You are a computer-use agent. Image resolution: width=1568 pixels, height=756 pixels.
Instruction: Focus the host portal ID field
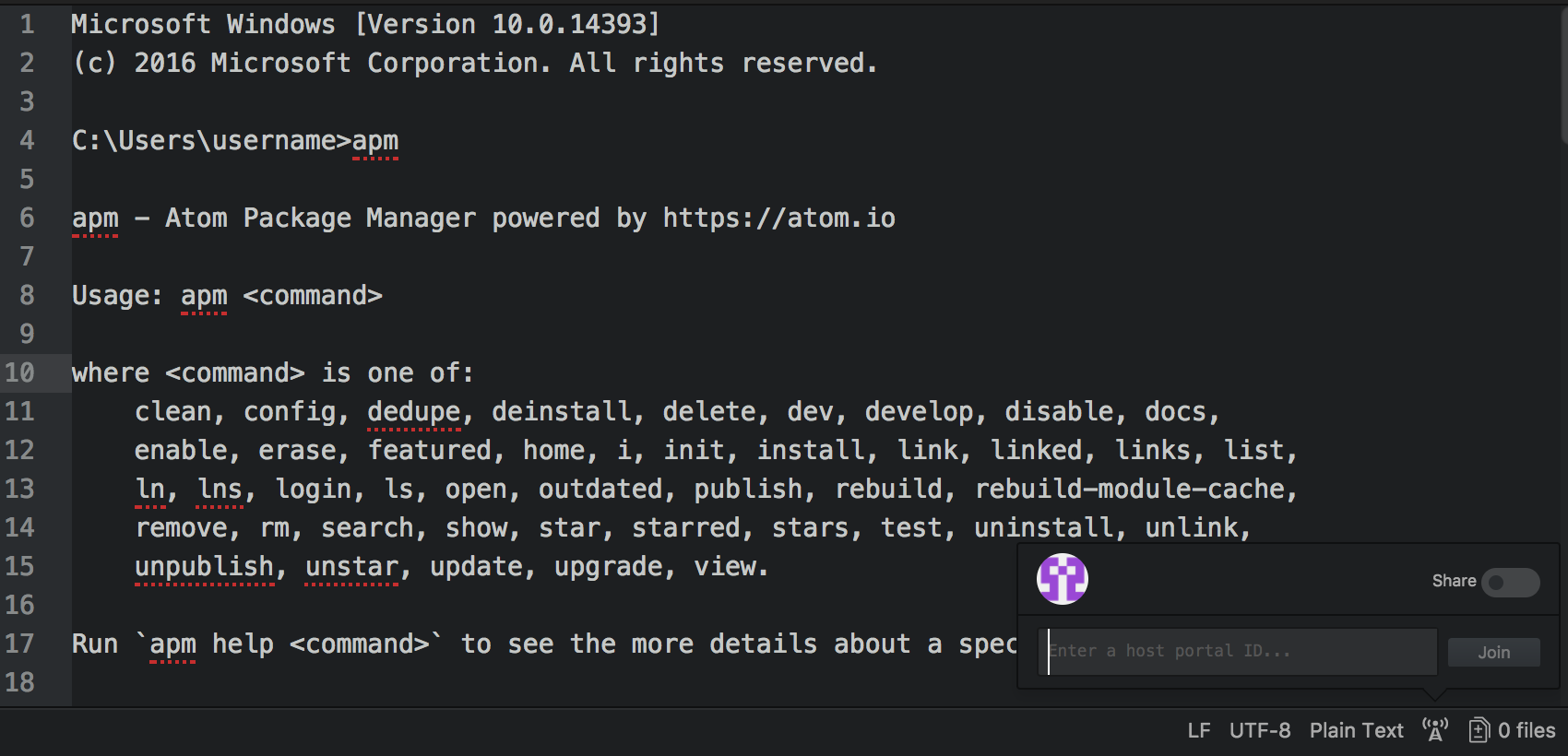click(1236, 651)
